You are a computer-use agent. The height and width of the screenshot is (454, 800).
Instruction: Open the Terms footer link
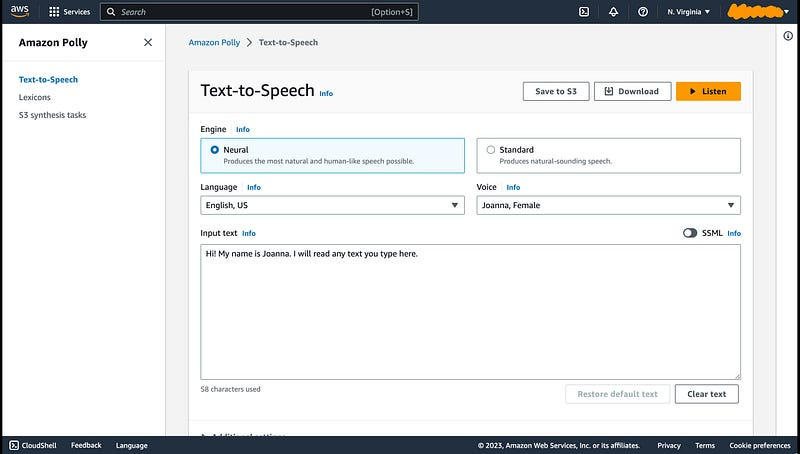705,445
